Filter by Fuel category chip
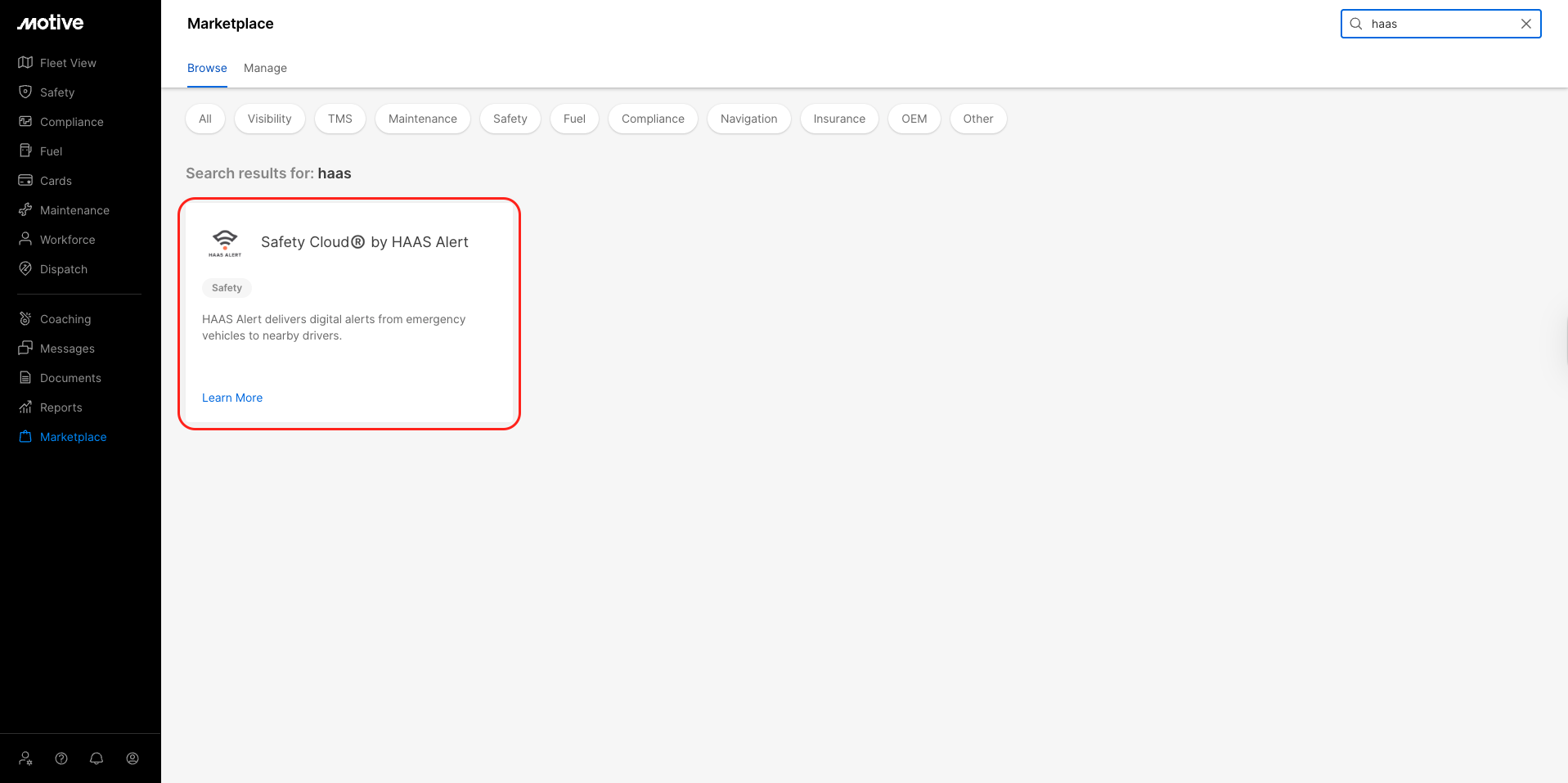Image resolution: width=1568 pixels, height=783 pixels. tap(574, 119)
